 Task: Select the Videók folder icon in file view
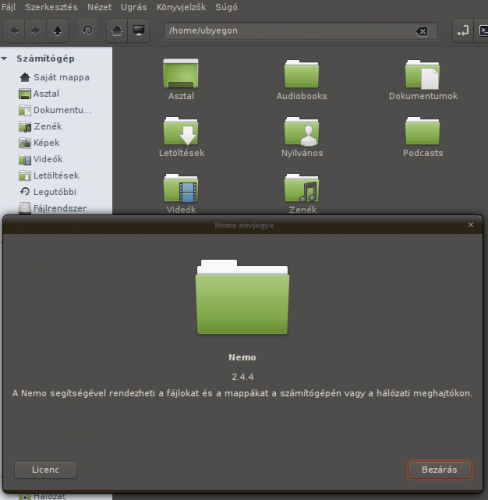click(x=181, y=188)
